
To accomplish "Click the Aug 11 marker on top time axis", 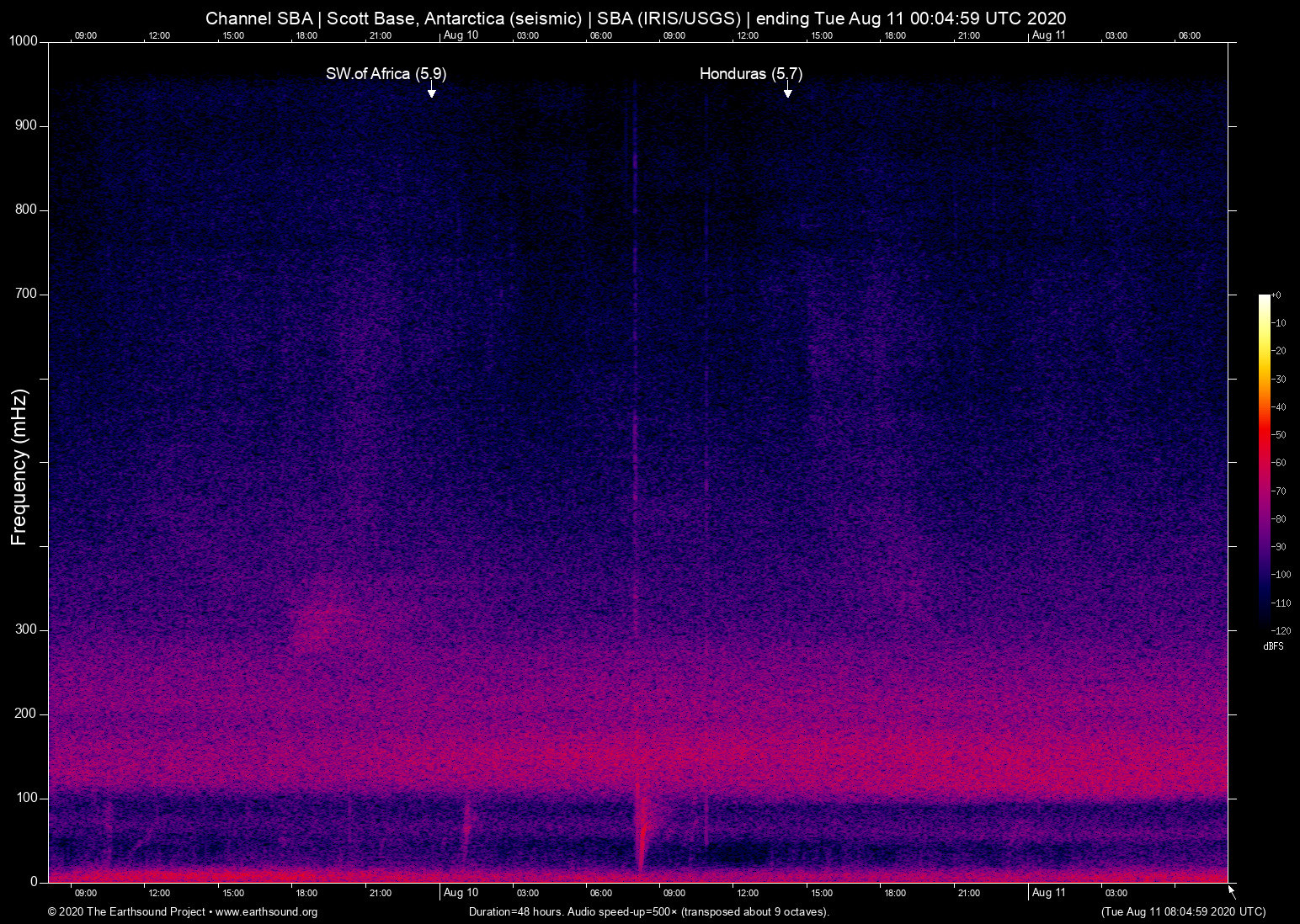I will coord(1048,35).
